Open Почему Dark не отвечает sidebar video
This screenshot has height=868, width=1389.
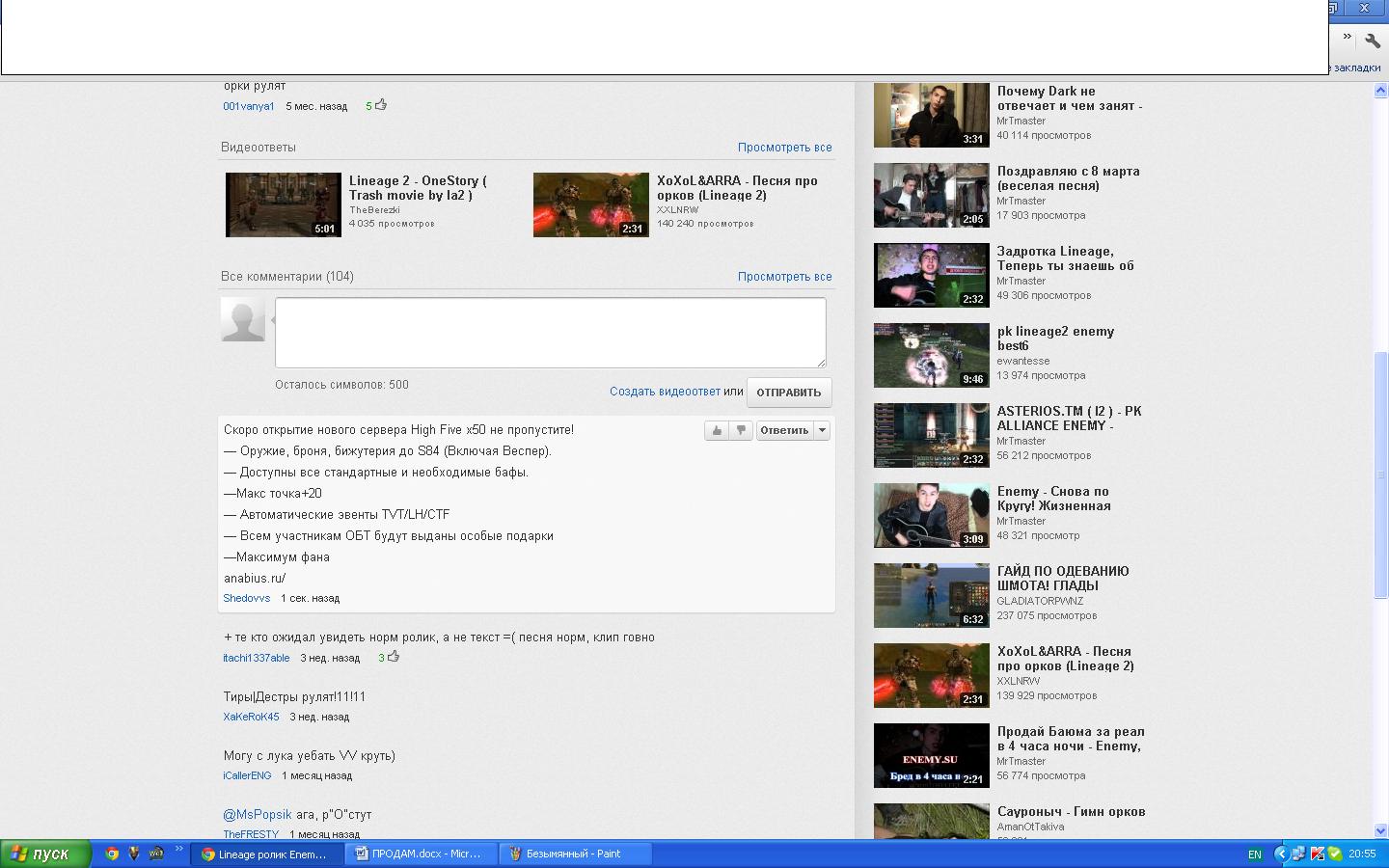[x=1070, y=98]
